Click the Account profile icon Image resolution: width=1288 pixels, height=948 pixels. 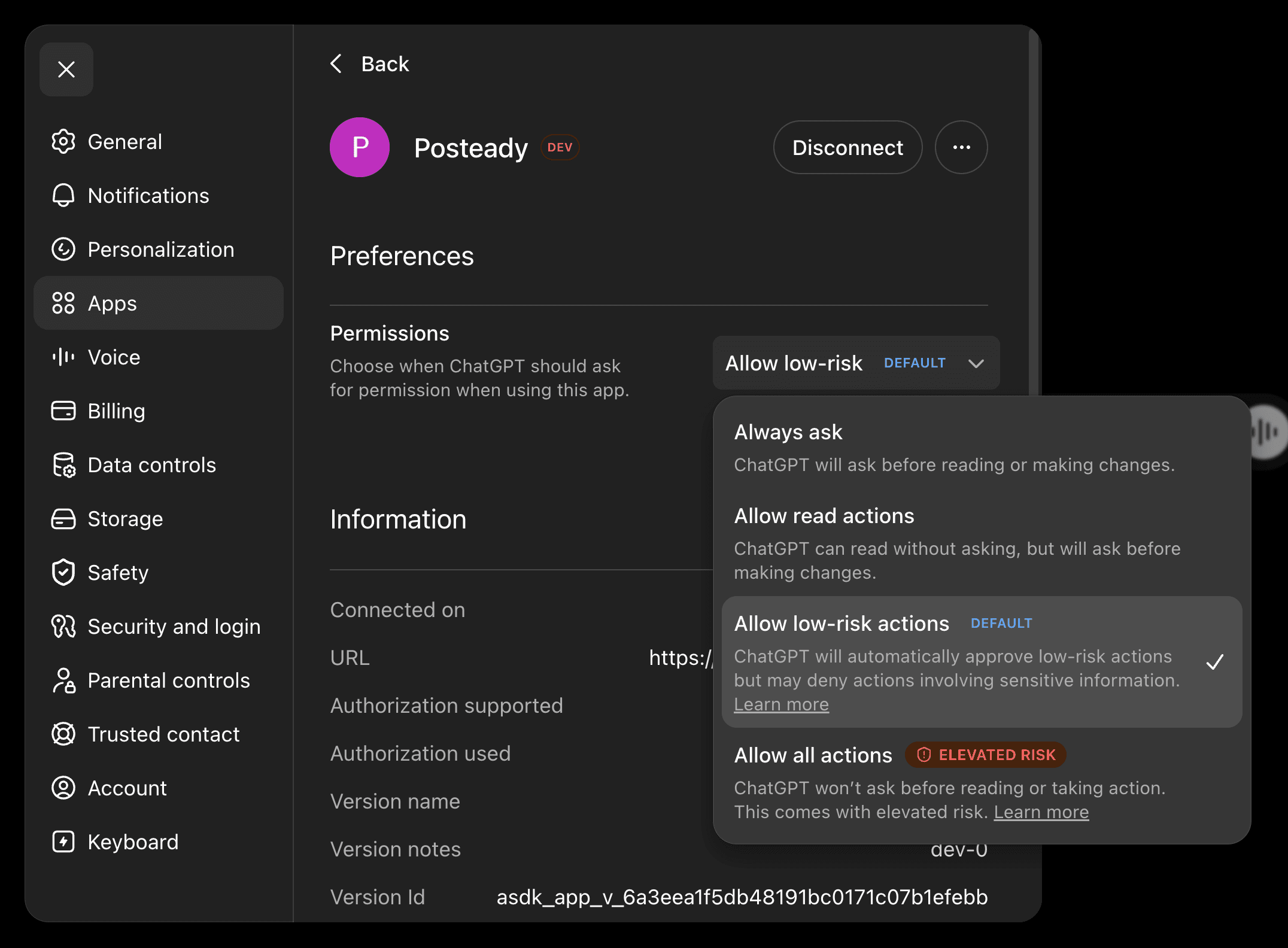63,788
